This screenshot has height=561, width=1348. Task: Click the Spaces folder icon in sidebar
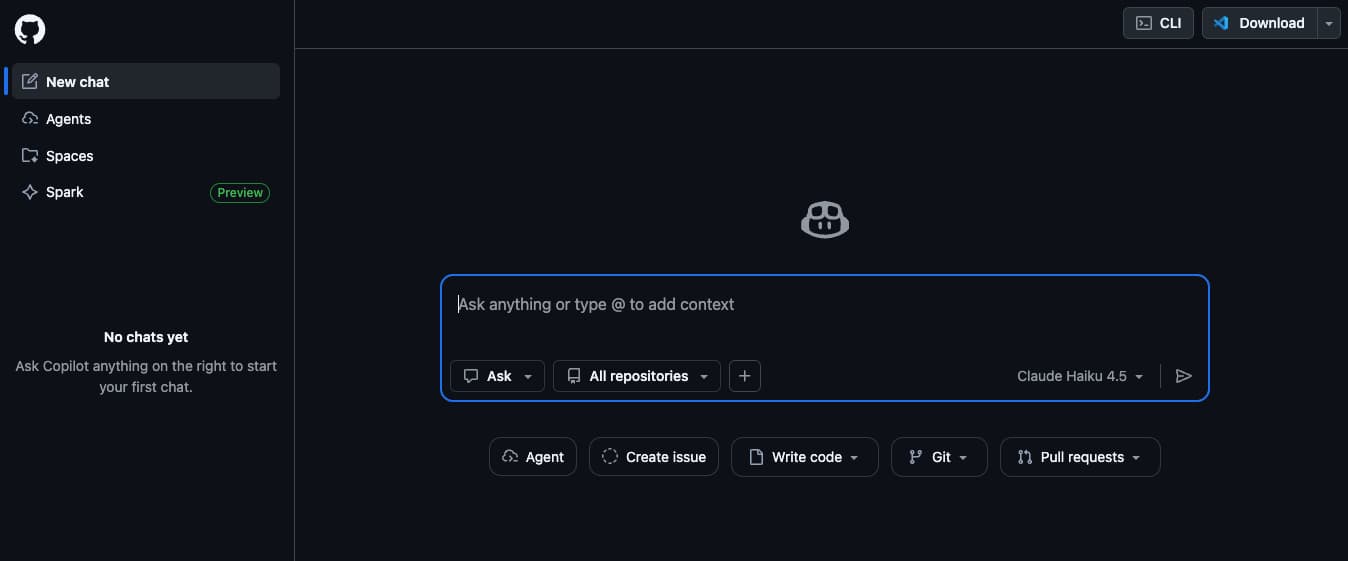(x=30, y=156)
